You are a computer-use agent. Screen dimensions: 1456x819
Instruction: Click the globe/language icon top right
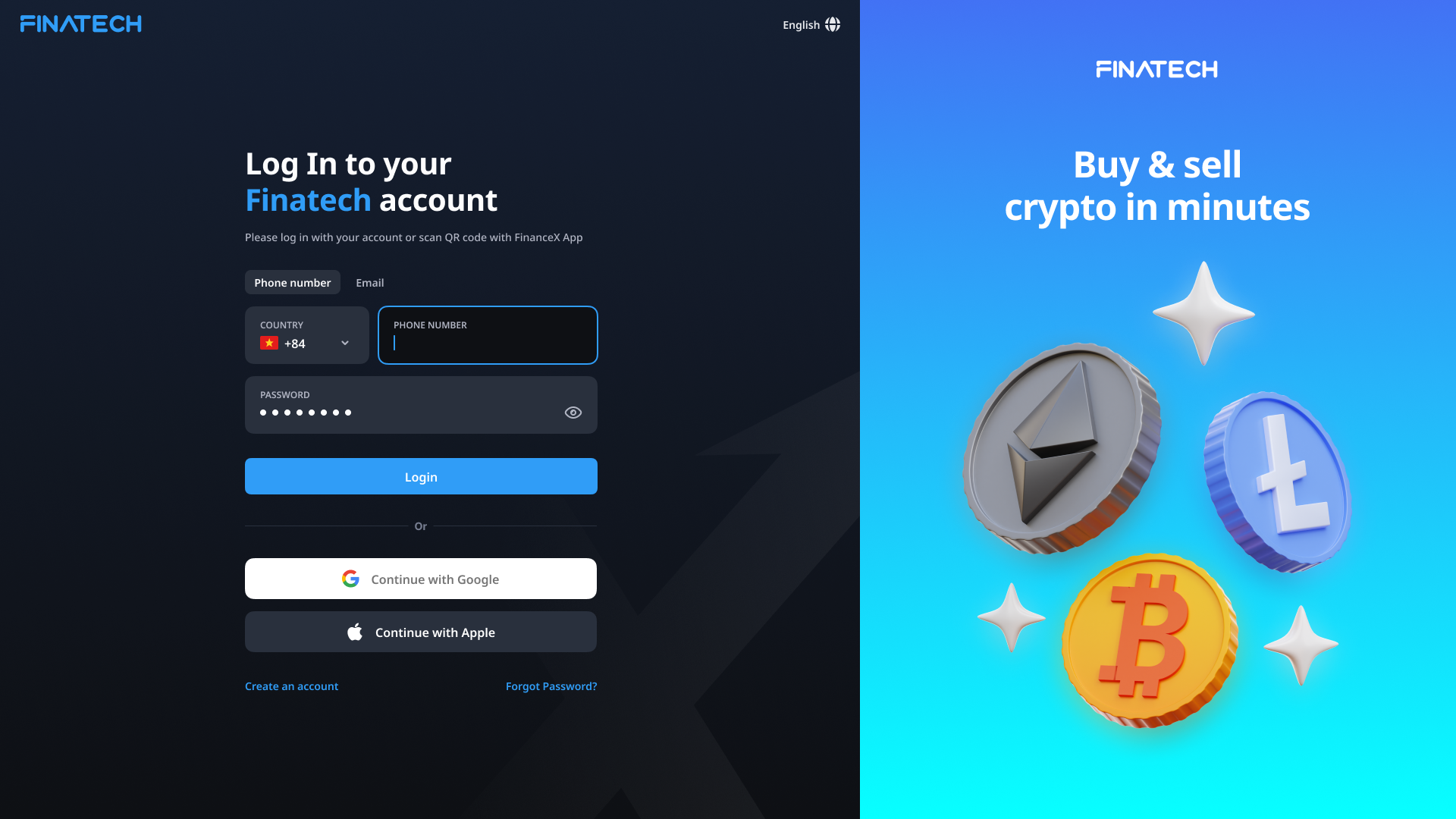pyautogui.click(x=833, y=24)
